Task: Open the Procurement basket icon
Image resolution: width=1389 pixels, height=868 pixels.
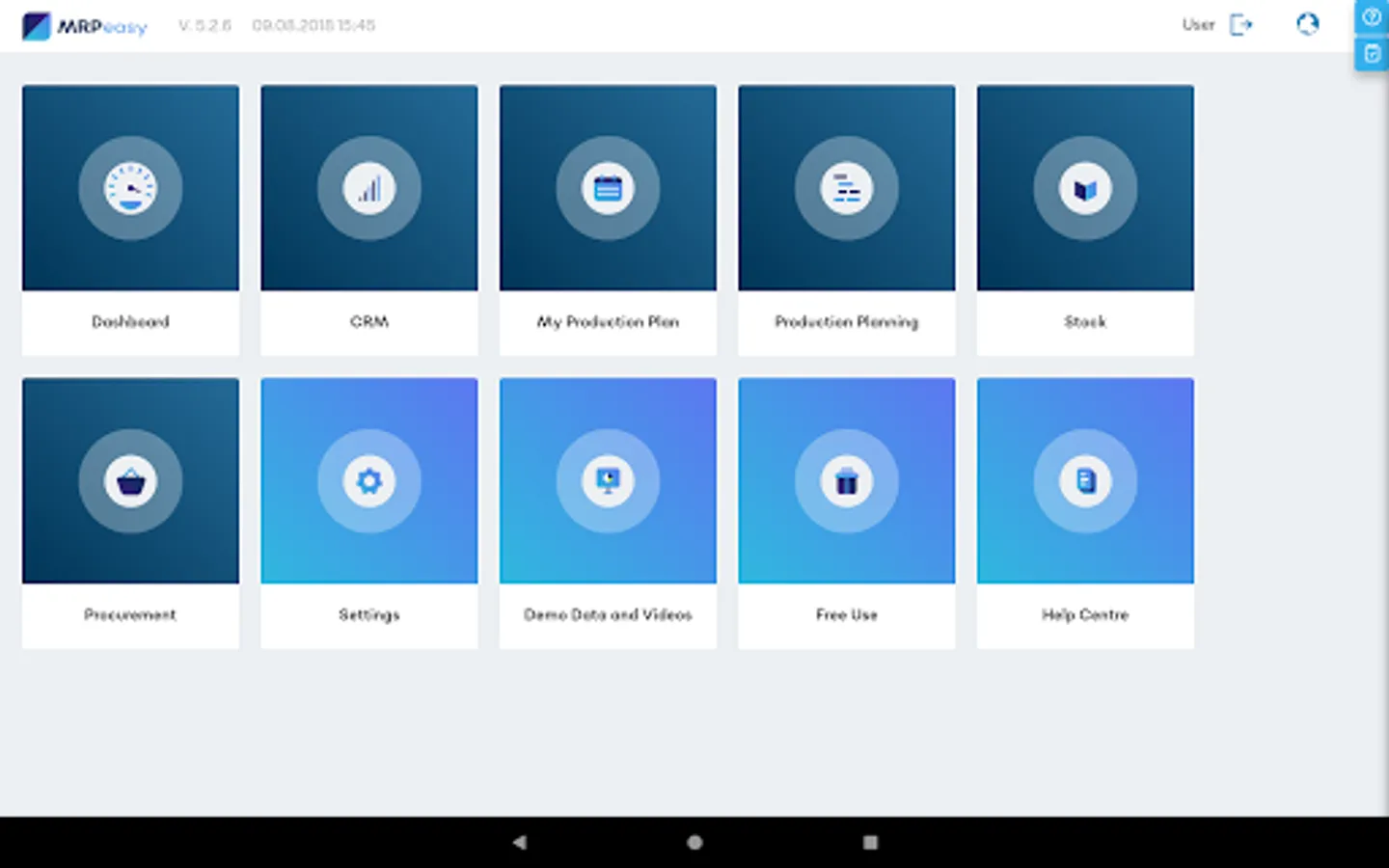Action: click(x=130, y=480)
